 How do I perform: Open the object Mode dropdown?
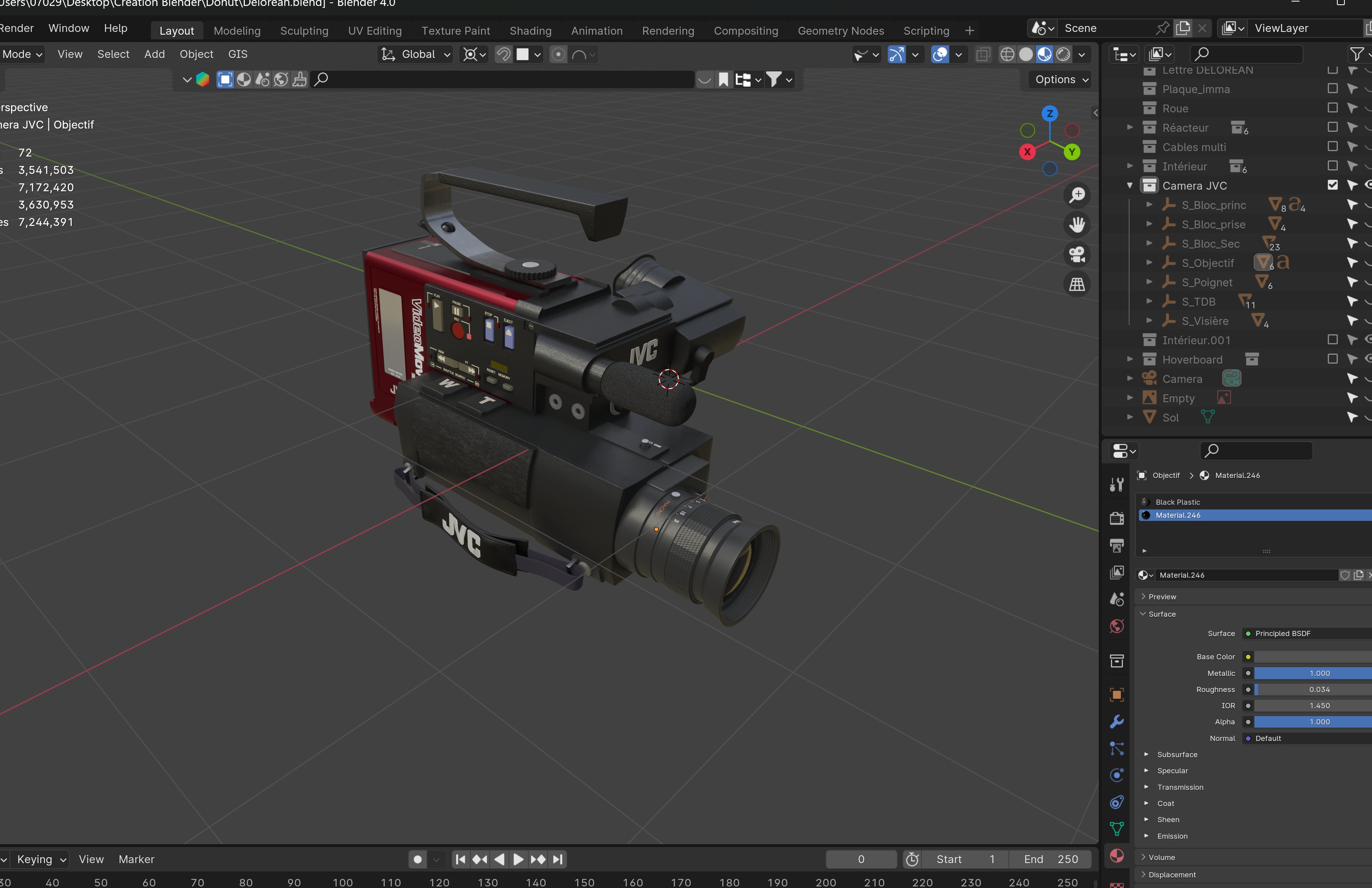pyautogui.click(x=22, y=54)
